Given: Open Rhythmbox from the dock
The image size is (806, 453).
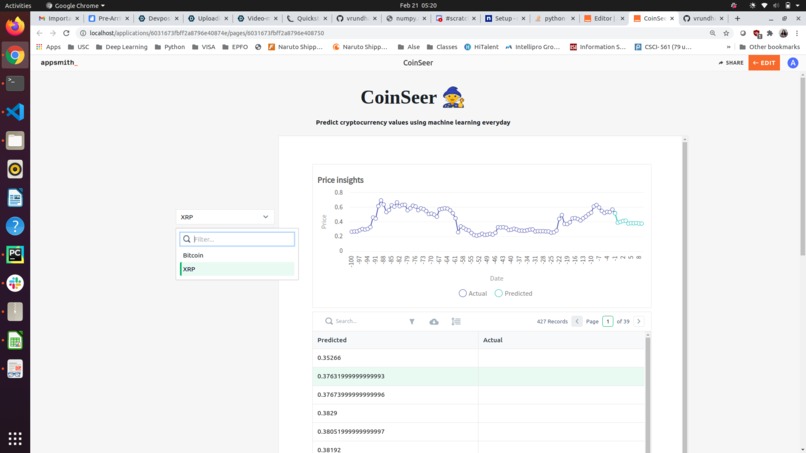Looking at the screenshot, I should [x=15, y=169].
